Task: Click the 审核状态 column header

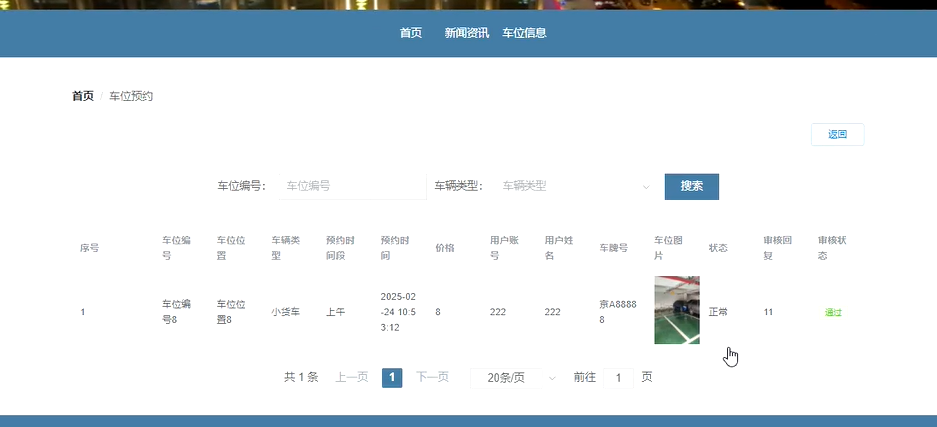Action: point(833,248)
